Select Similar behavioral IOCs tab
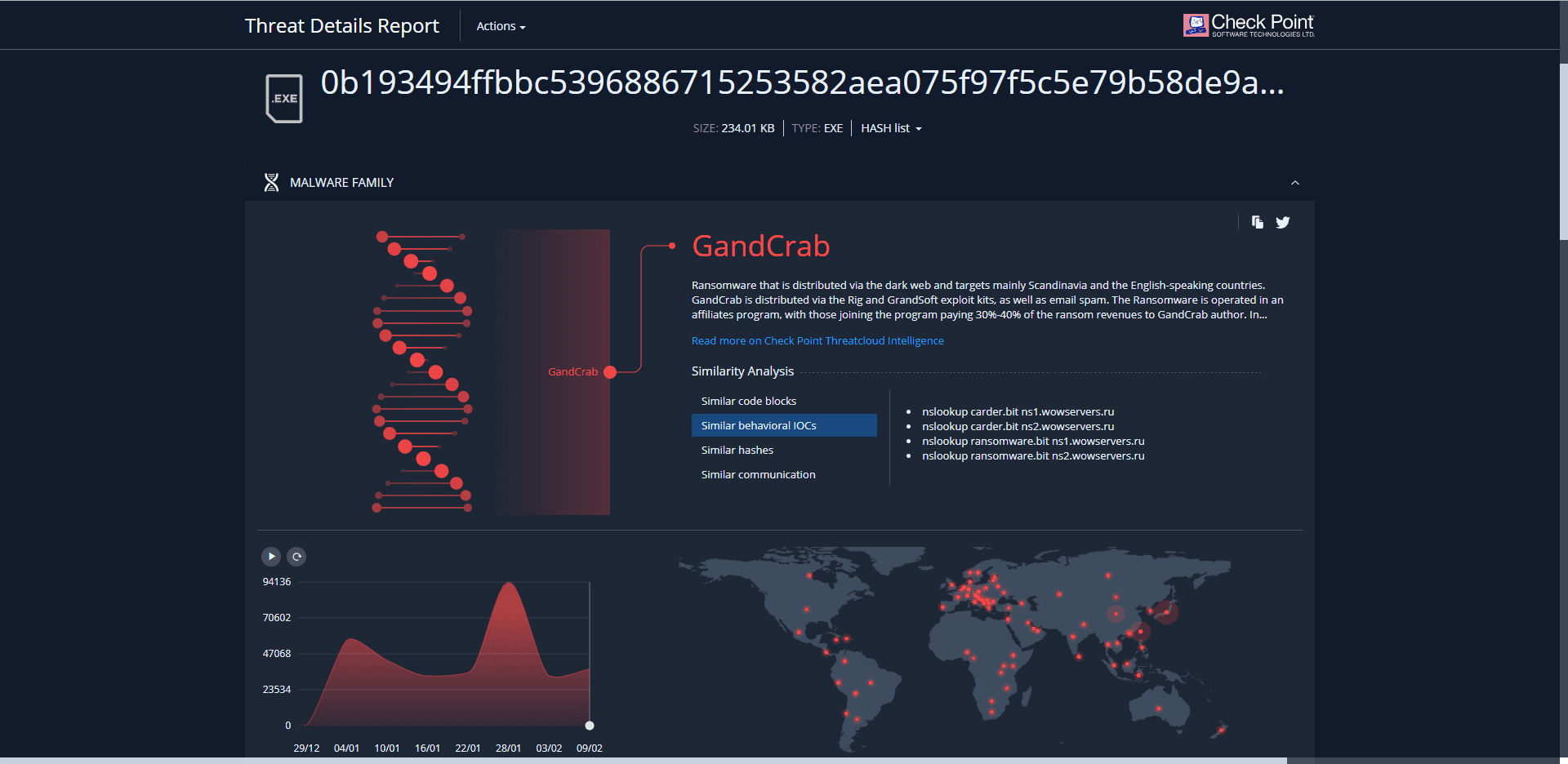The width and height of the screenshot is (1568, 764). [x=784, y=425]
